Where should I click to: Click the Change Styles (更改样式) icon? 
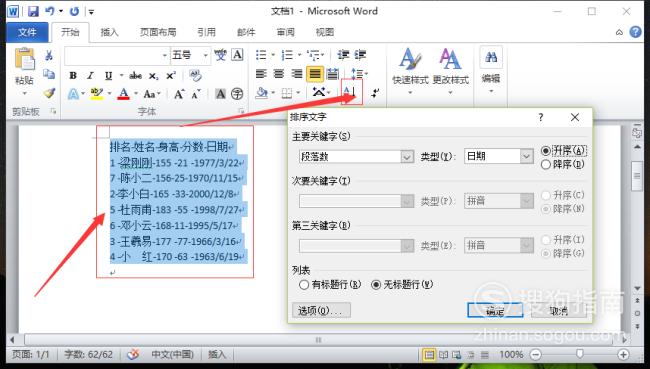pos(450,59)
